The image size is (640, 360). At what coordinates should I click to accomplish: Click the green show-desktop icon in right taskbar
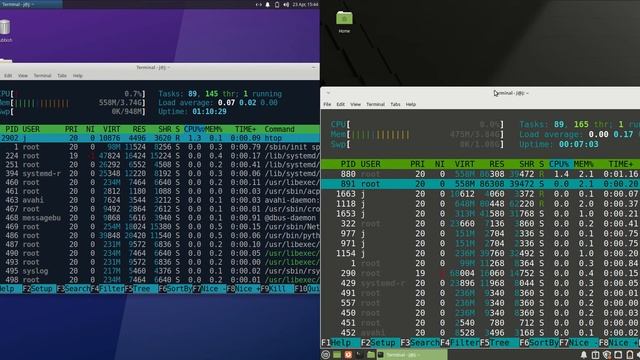(337, 355)
